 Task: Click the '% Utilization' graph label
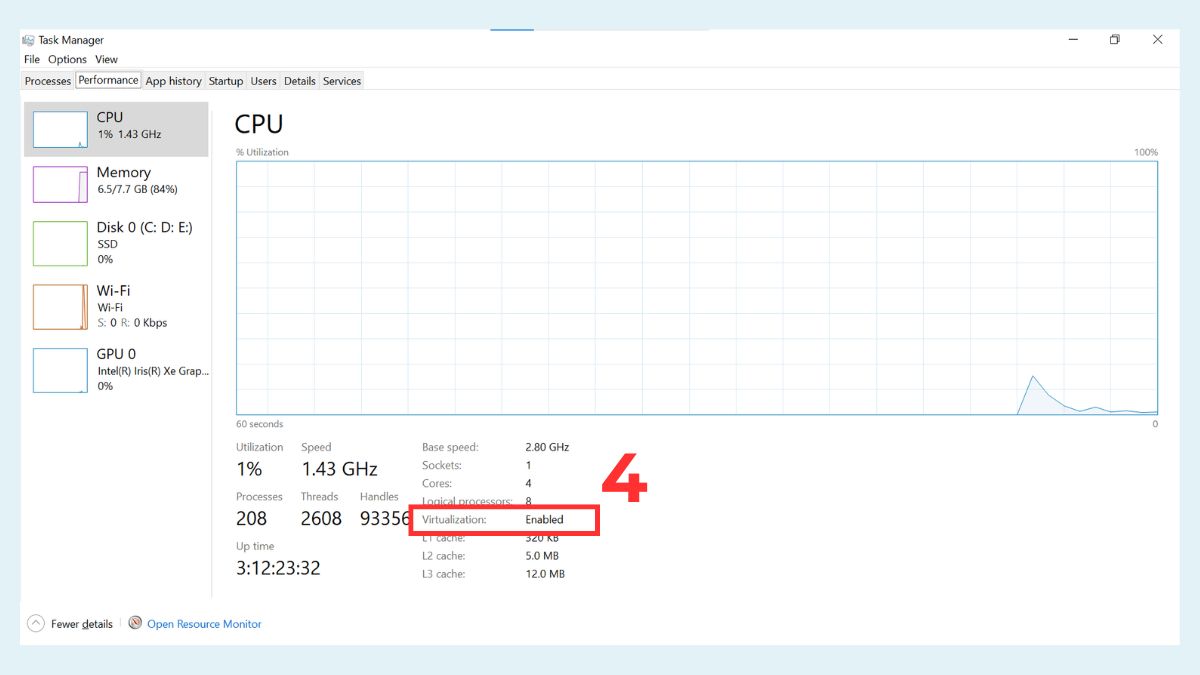[x=262, y=153]
